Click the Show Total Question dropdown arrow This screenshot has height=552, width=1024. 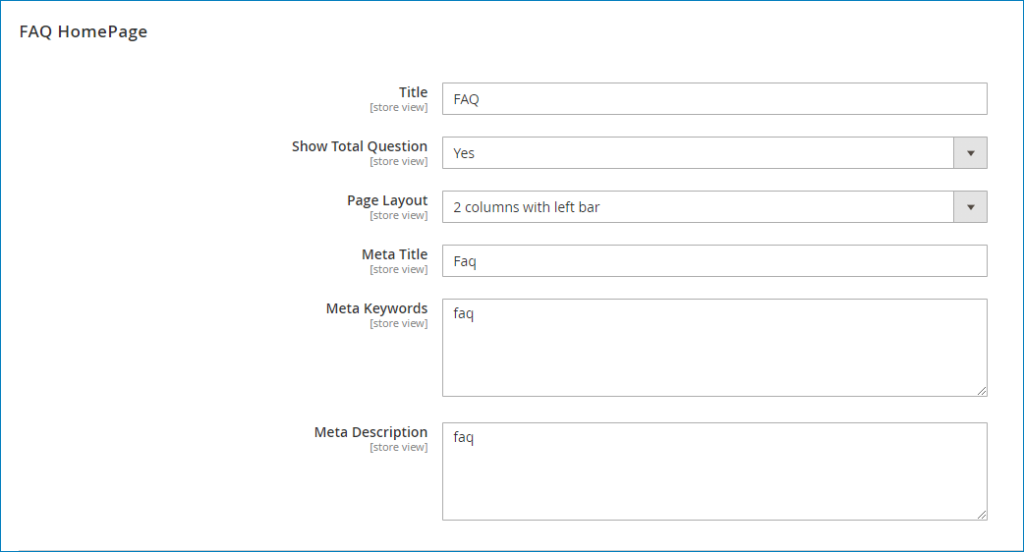970,153
